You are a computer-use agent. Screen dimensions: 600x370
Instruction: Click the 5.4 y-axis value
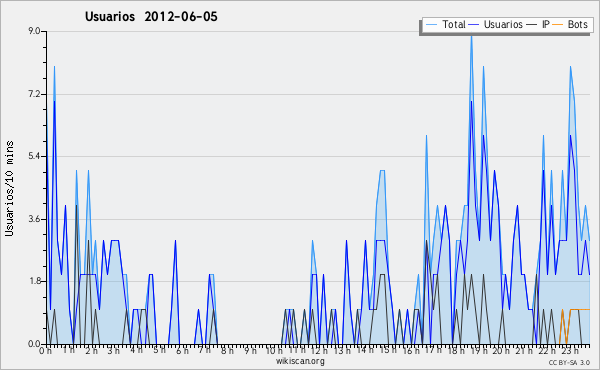[34, 156]
